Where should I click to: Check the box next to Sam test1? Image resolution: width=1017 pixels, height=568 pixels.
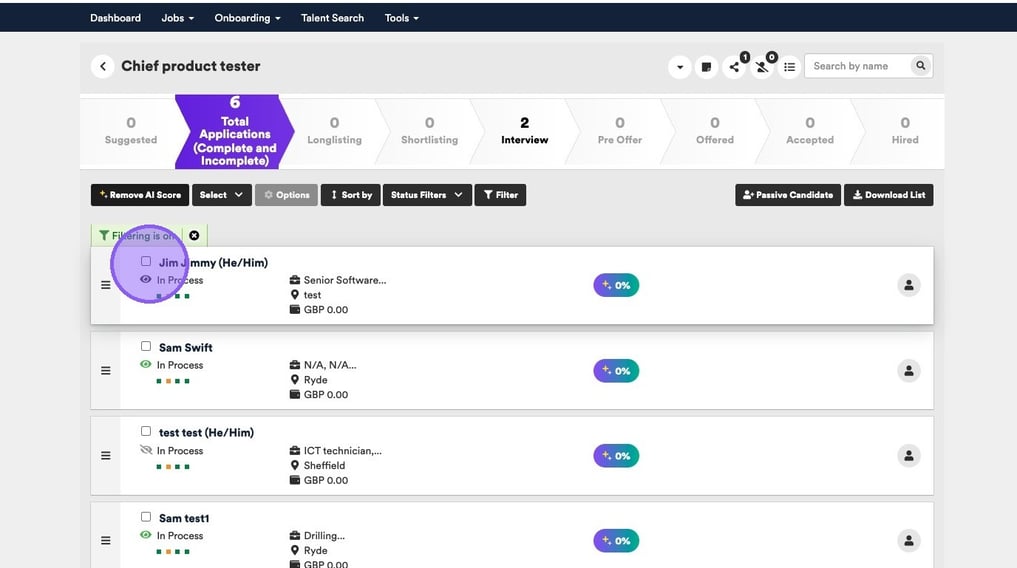(146, 517)
